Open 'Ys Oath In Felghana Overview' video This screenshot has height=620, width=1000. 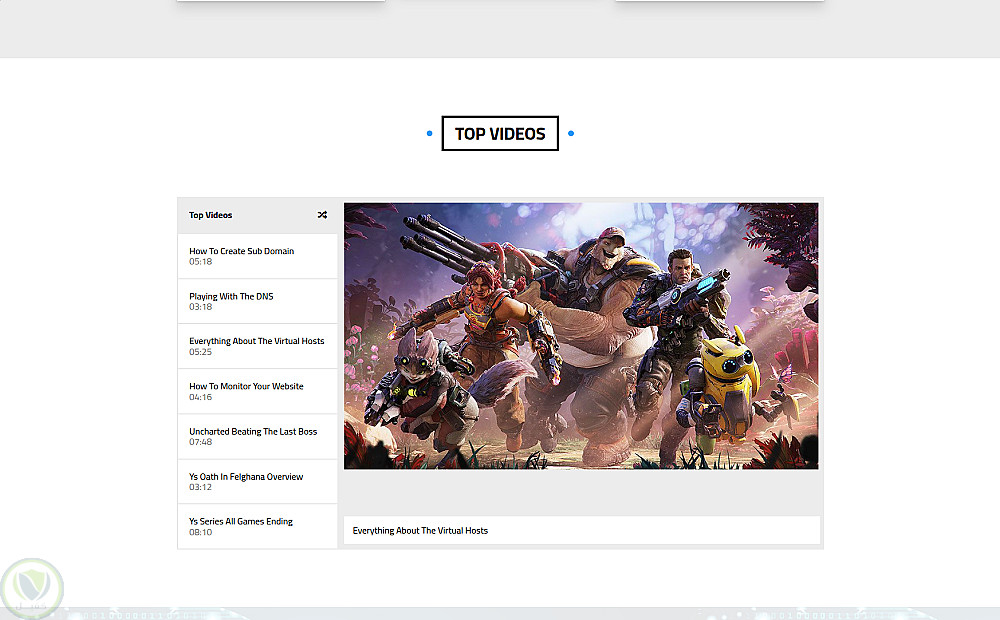pyautogui.click(x=258, y=482)
